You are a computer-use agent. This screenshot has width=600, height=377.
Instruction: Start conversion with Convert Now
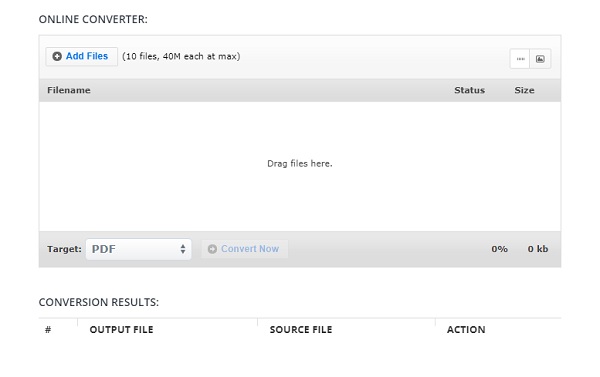point(245,249)
